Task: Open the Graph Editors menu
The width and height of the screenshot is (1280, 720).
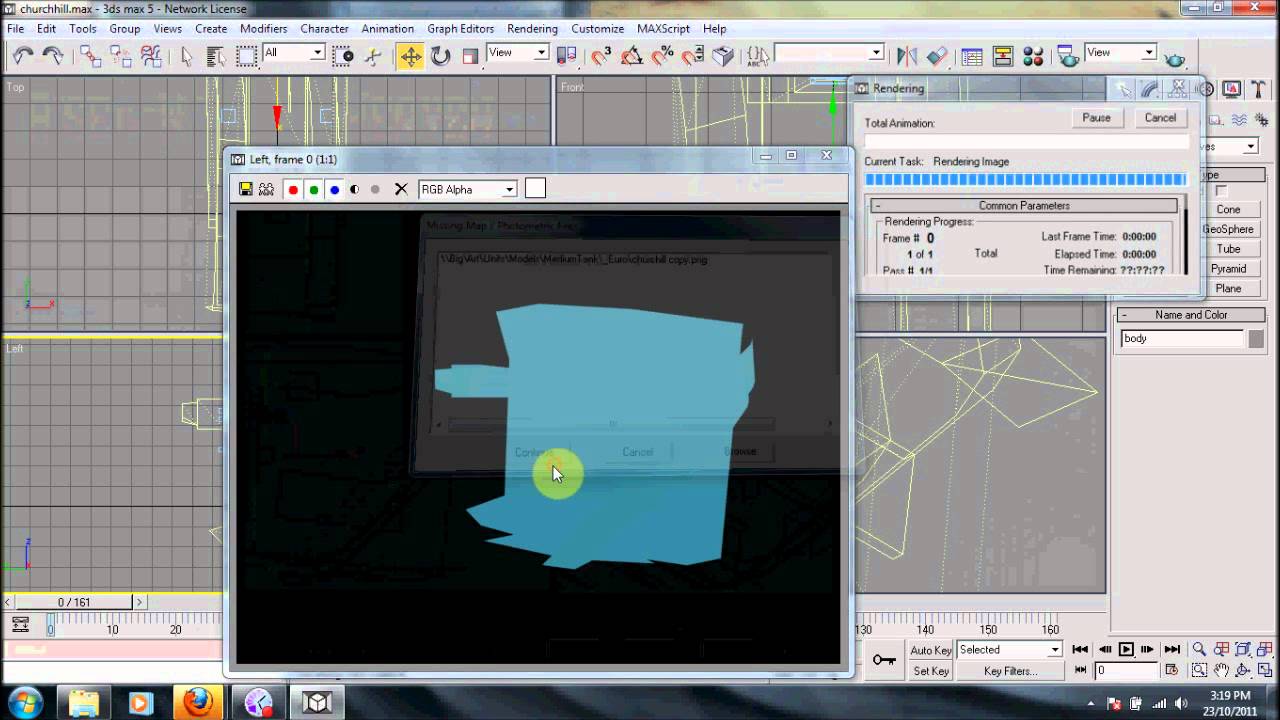Action: point(461,29)
